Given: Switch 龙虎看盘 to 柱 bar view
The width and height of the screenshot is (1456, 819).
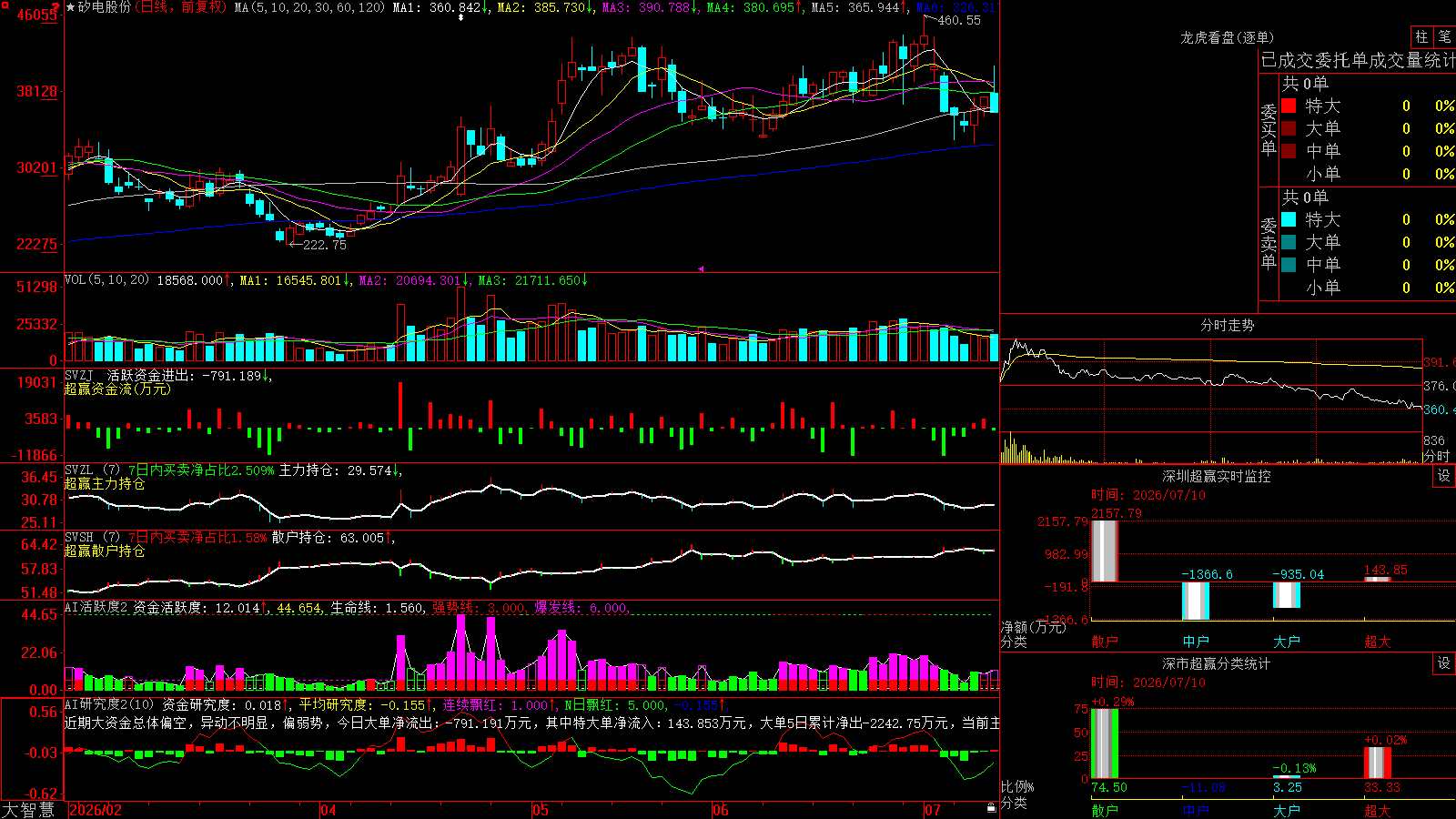Looking at the screenshot, I should tap(1421, 37).
